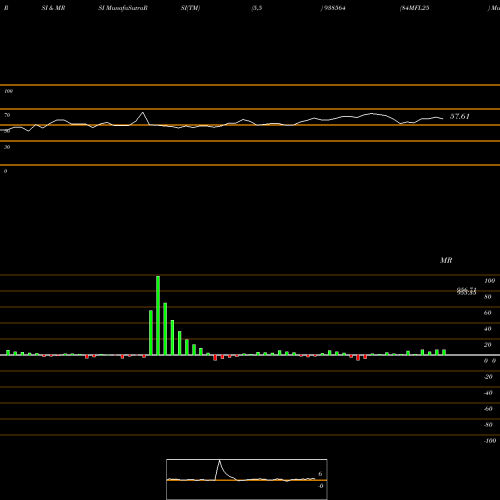The width and height of the screenshot is (500, 500).
Task: Click MR axis label 20
Action: coord(488,345)
